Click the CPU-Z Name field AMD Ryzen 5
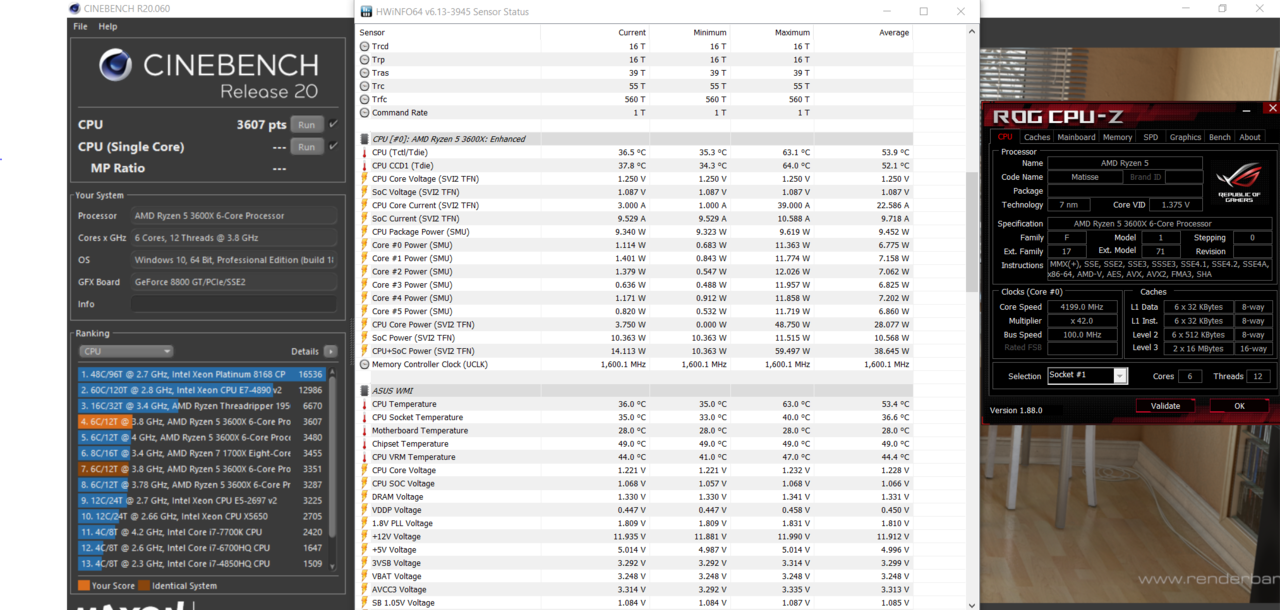This screenshot has width=1280, height=610. pyautogui.click(x=1124, y=163)
